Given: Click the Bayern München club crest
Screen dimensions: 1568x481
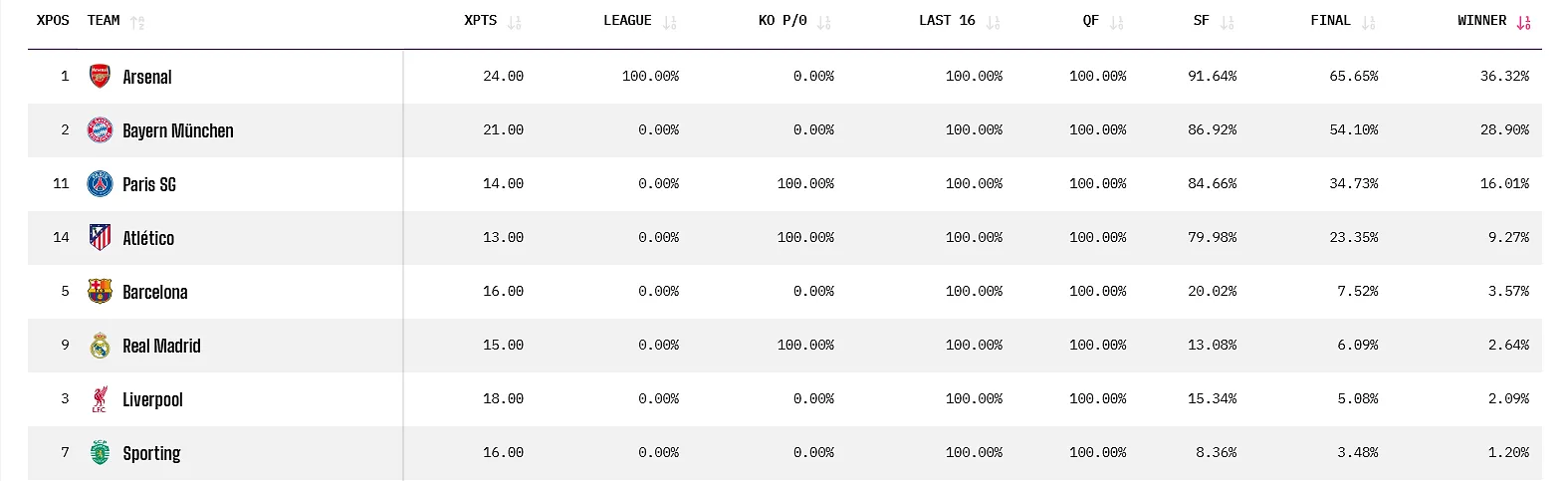Looking at the screenshot, I should tap(100, 130).
